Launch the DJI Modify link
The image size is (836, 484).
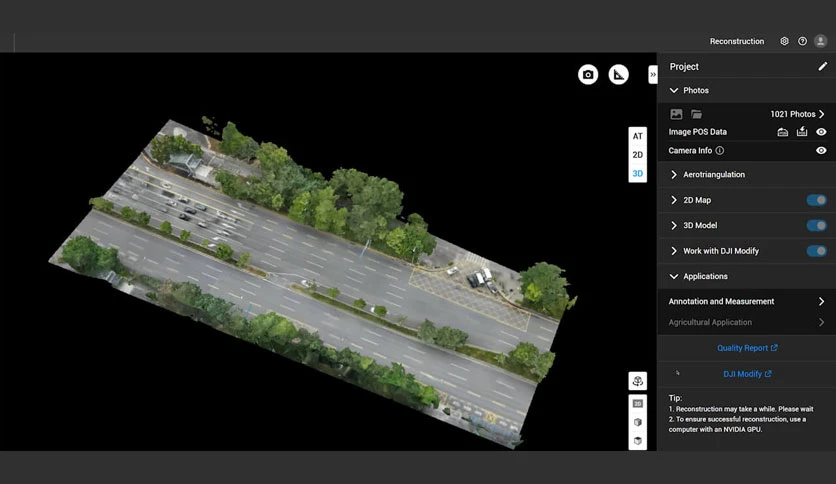(747, 374)
